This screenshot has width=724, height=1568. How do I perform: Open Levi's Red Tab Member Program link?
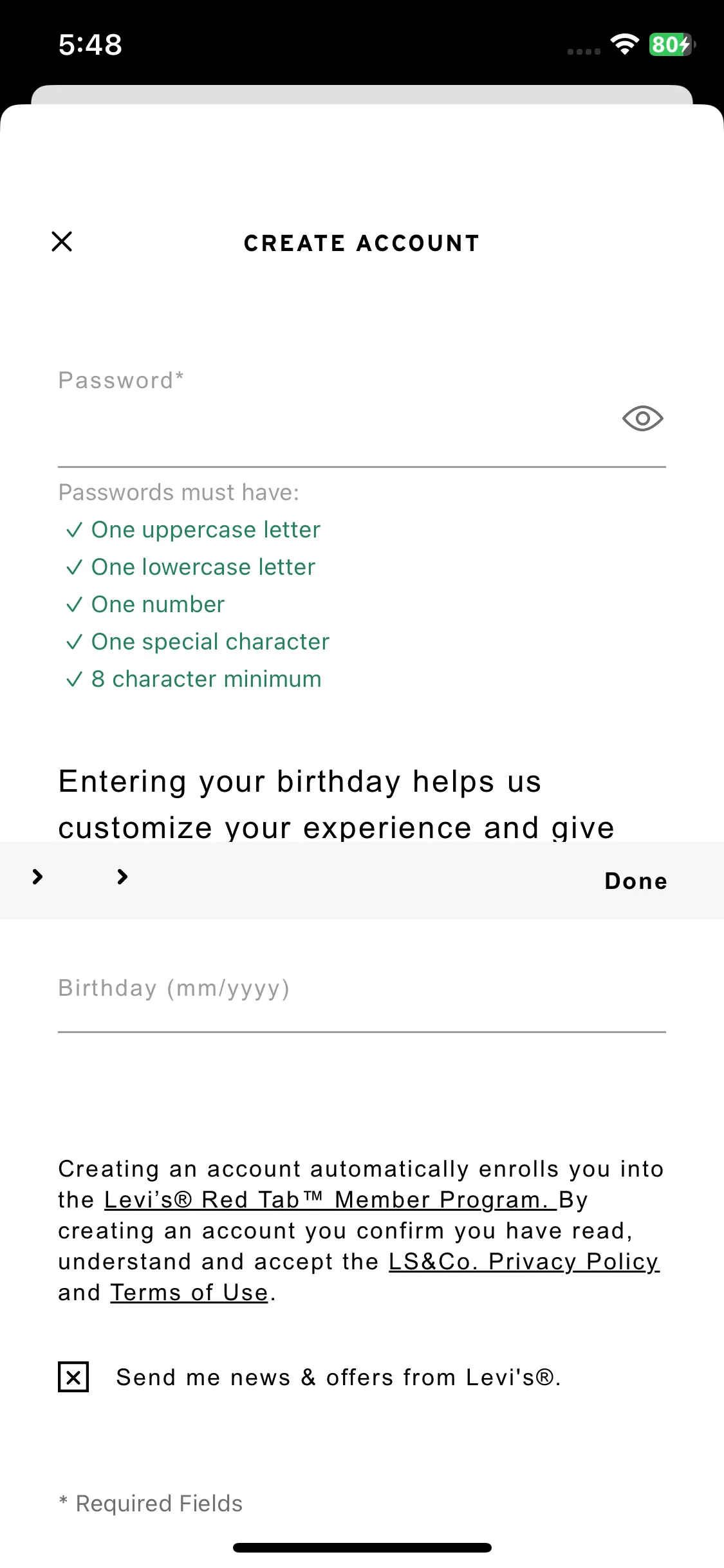coord(330,1200)
